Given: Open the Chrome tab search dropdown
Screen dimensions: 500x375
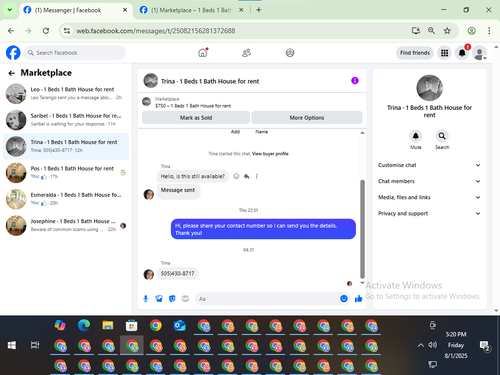Looking at the screenshot, I should point(10,10).
